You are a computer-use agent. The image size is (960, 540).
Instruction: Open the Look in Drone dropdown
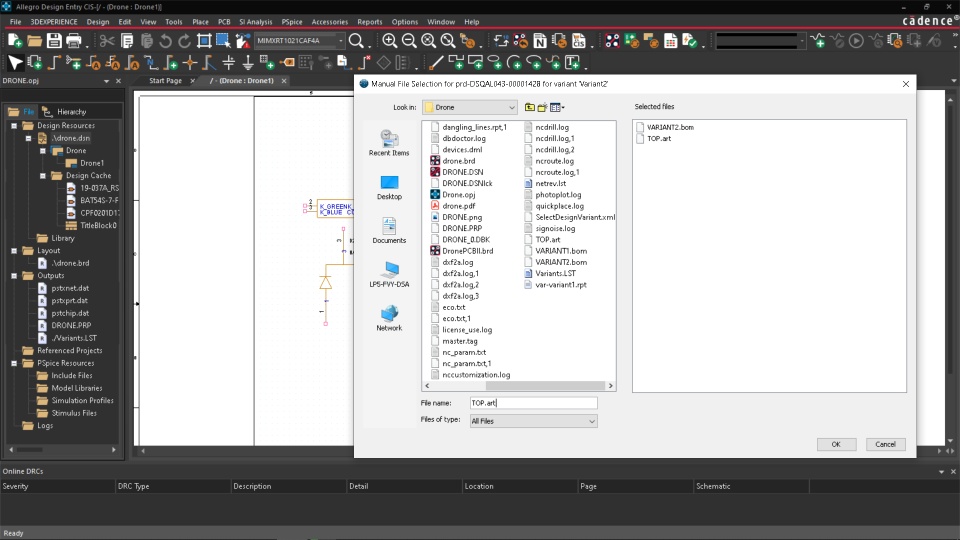(x=470, y=107)
